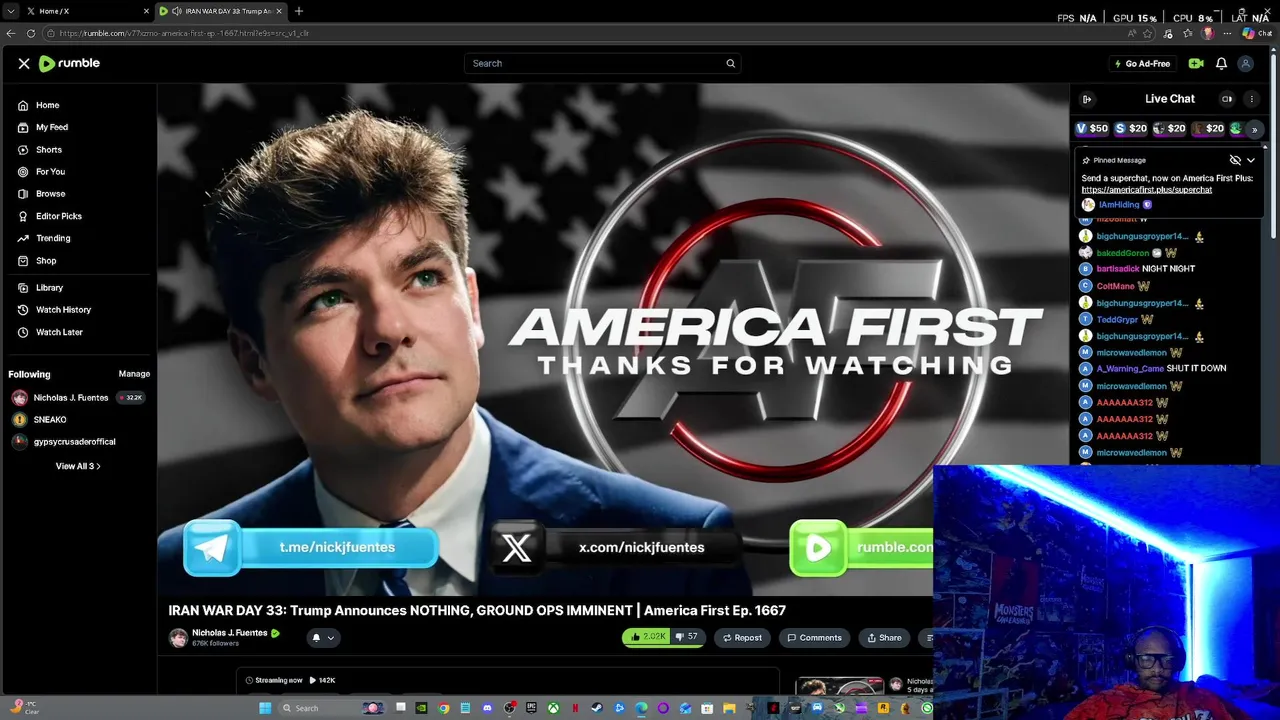Open Browse in the sidebar

pyautogui.click(x=50, y=194)
